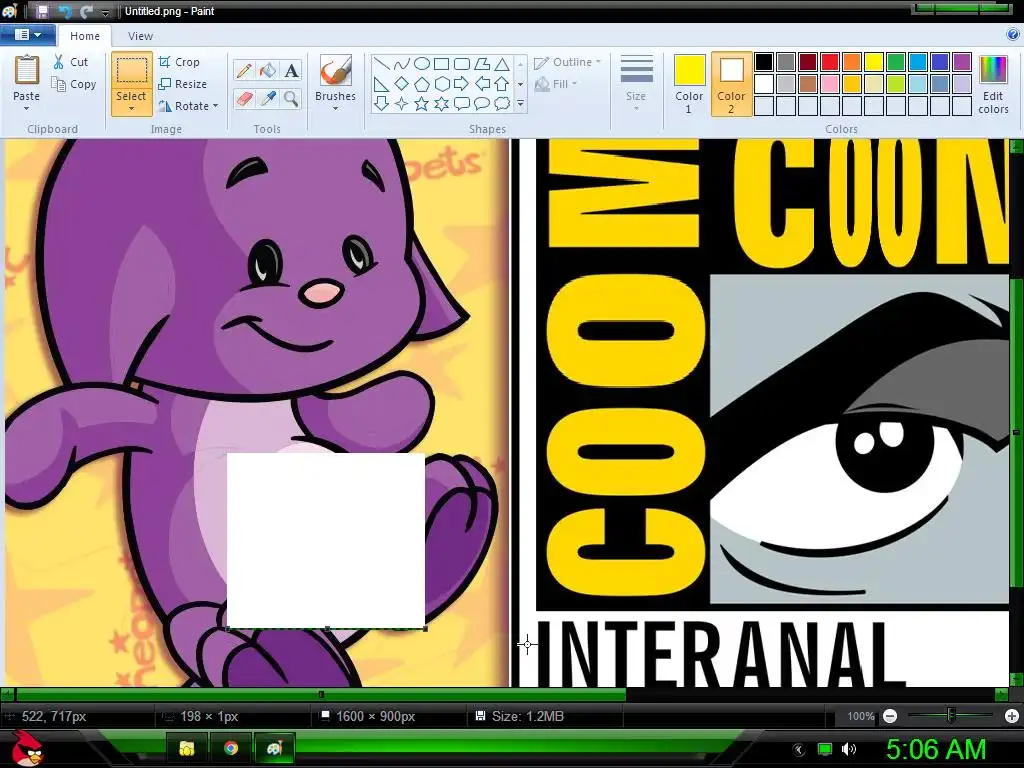
Task: Activate Color 2 background swatch
Action: (731, 84)
